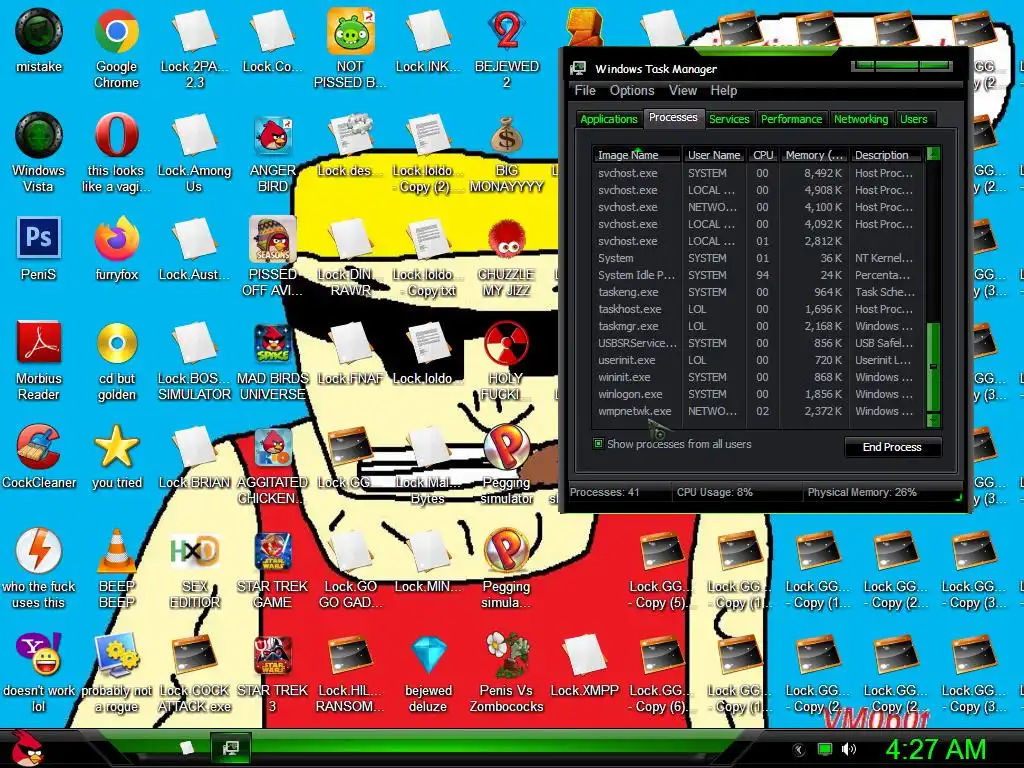
Task: Select the taskmgr.exe process row
Action: point(758,326)
